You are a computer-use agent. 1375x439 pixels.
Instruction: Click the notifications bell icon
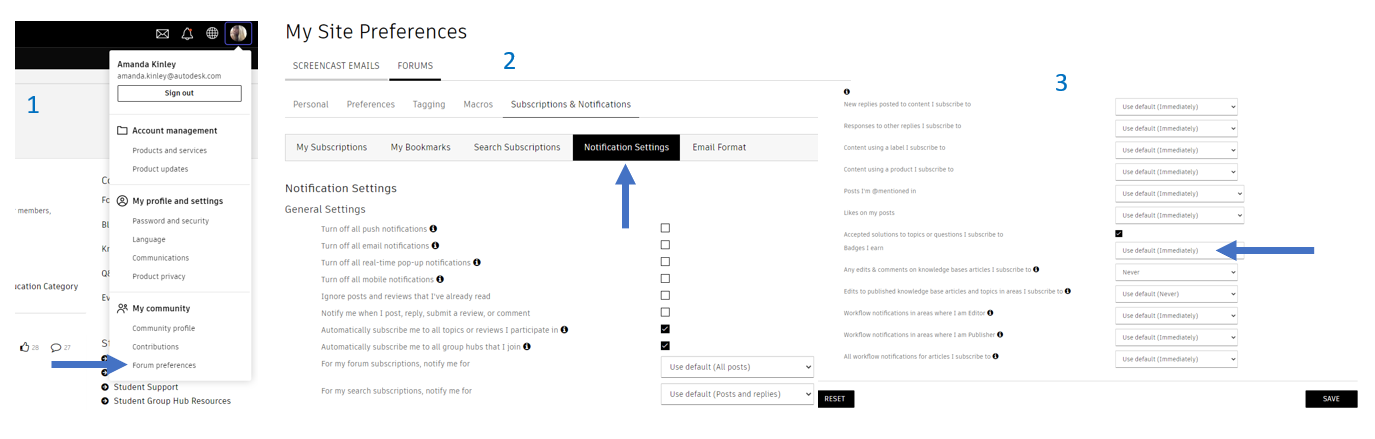(188, 34)
